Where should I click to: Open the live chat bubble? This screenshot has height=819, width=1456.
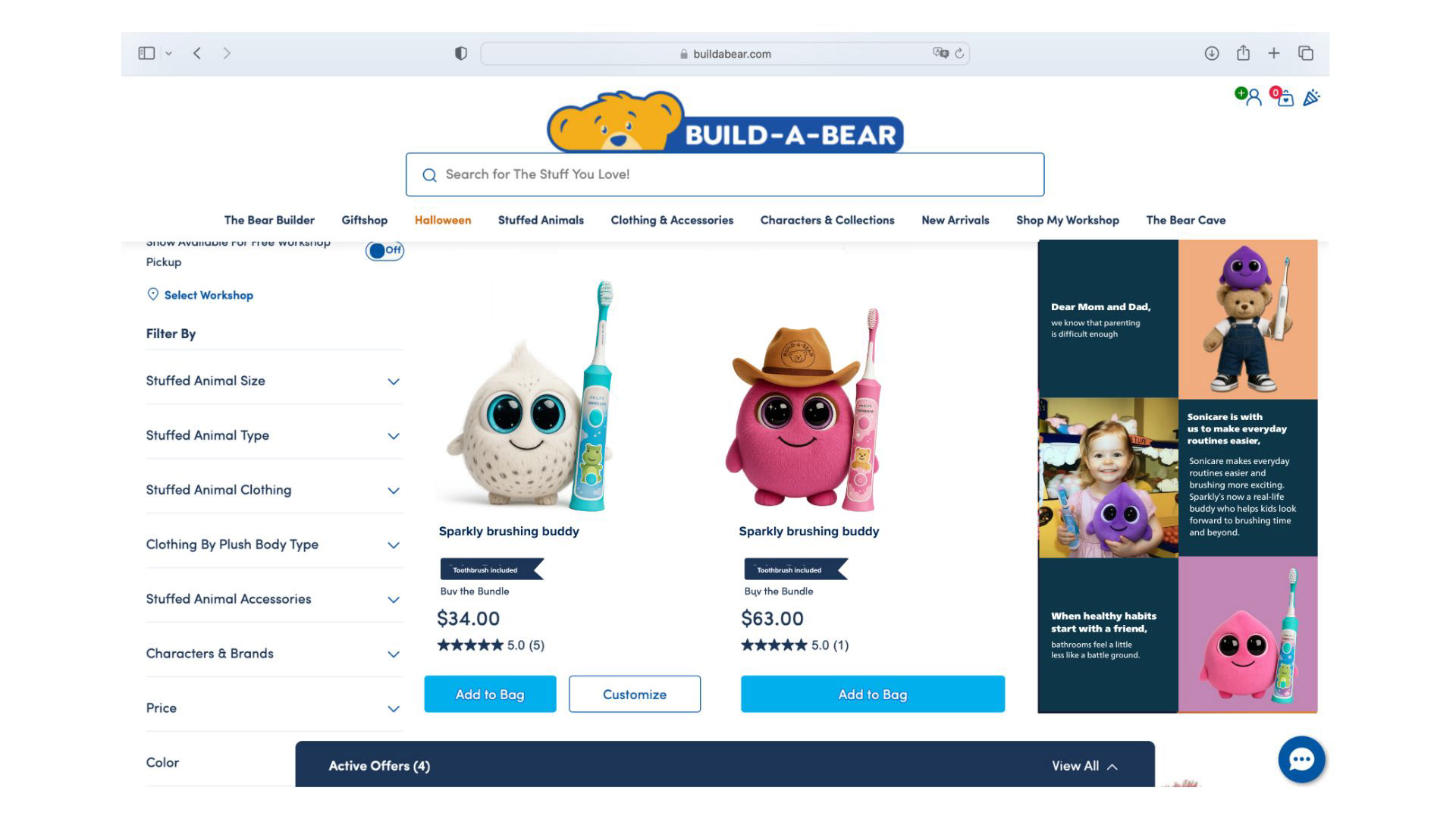(x=1301, y=759)
